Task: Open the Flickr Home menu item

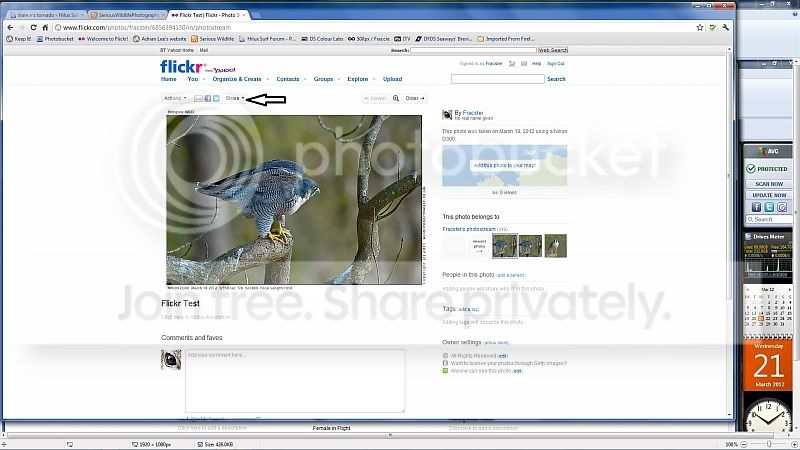Action: point(169,79)
